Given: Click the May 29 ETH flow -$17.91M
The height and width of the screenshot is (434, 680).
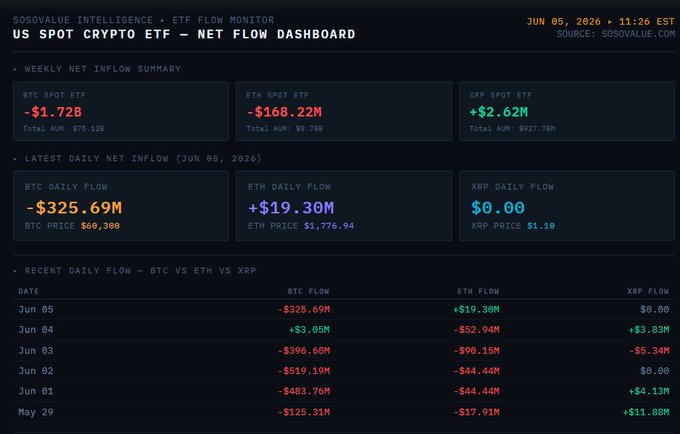Looking at the screenshot, I should point(476,412).
